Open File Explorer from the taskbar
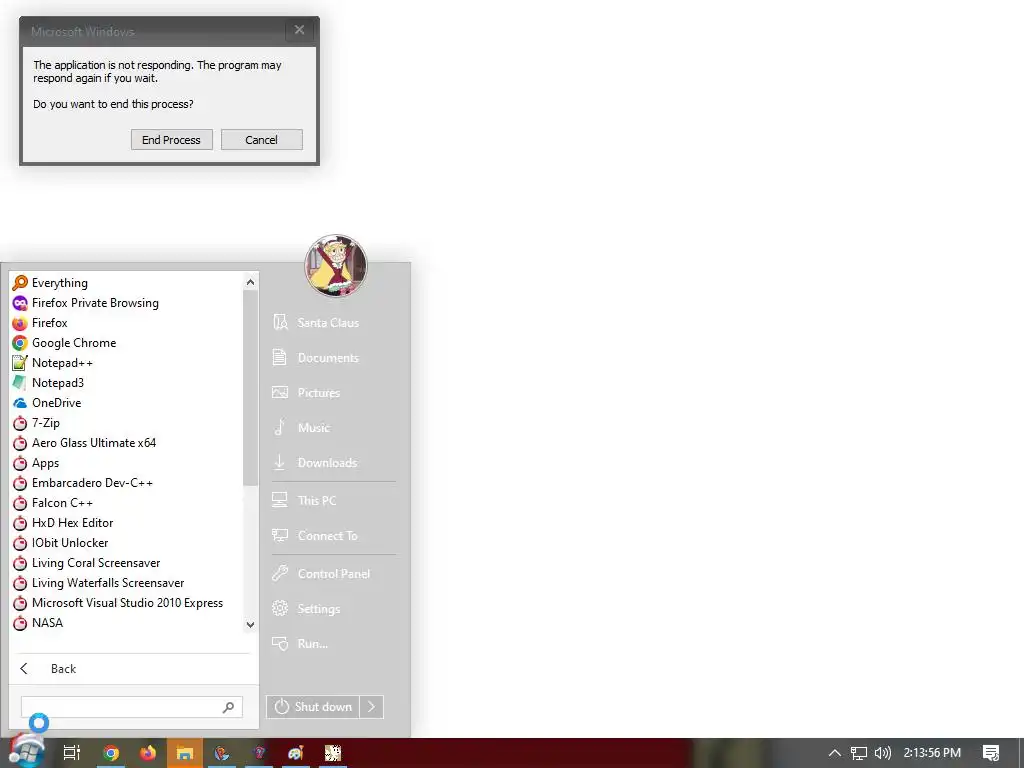The width and height of the screenshot is (1024, 768). [185, 753]
